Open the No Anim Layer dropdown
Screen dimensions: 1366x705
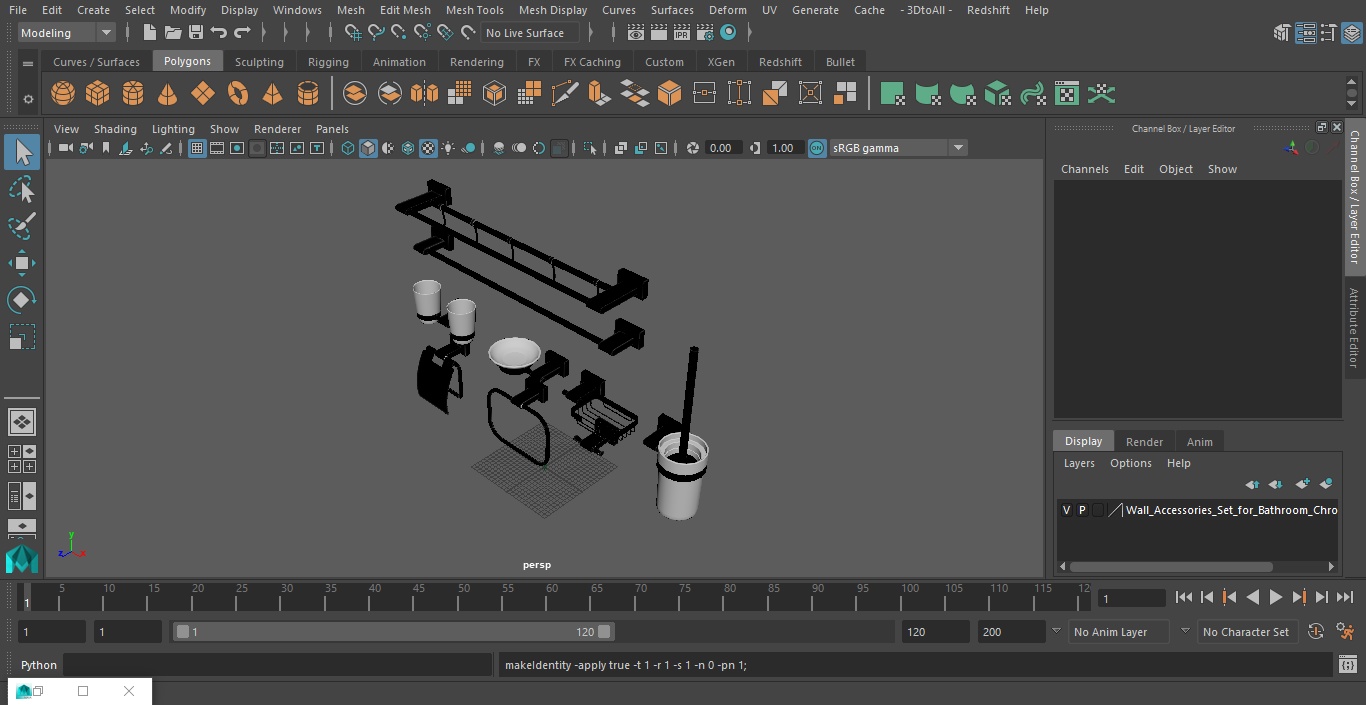(1119, 632)
